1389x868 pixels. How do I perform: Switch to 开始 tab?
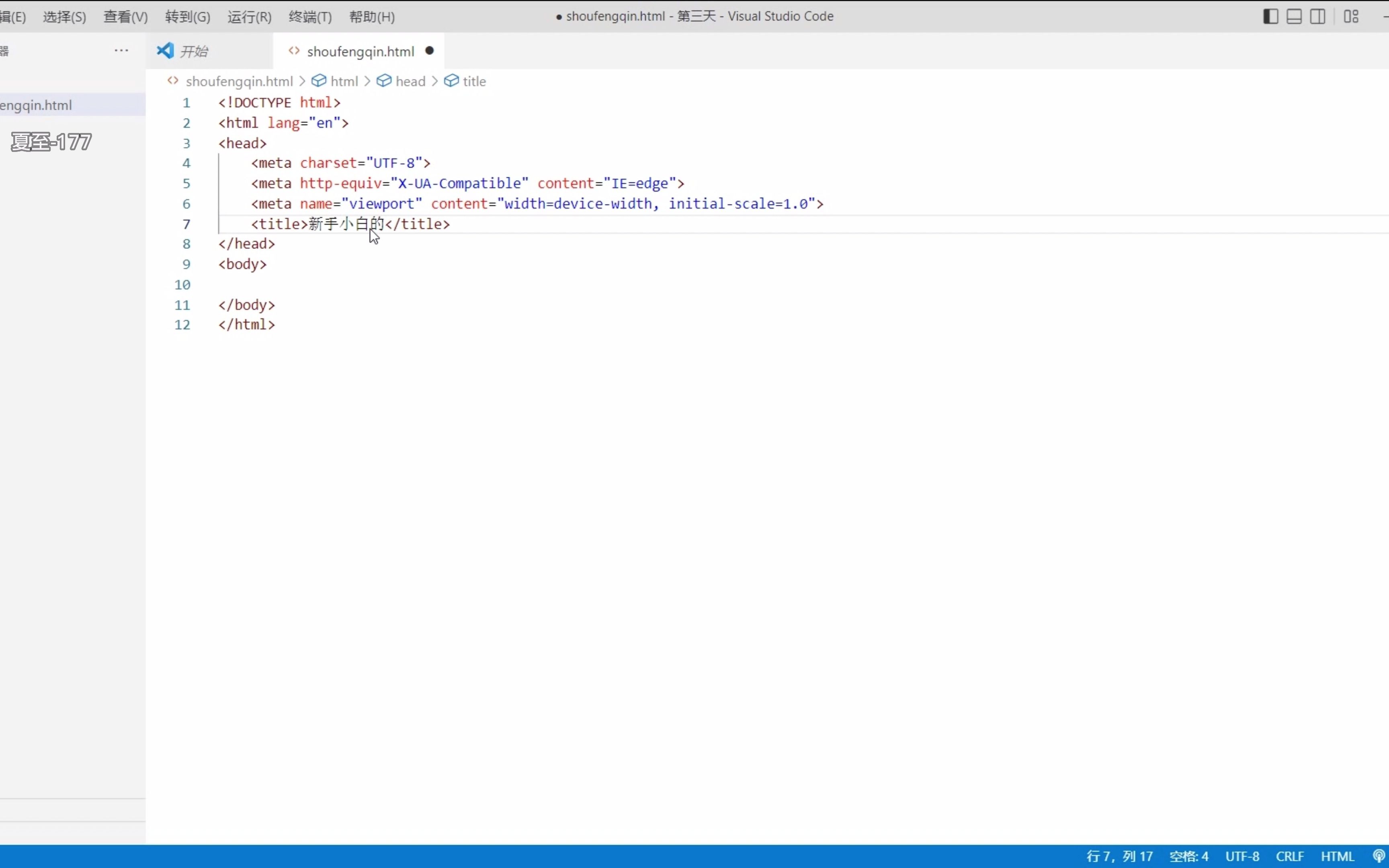(209, 51)
